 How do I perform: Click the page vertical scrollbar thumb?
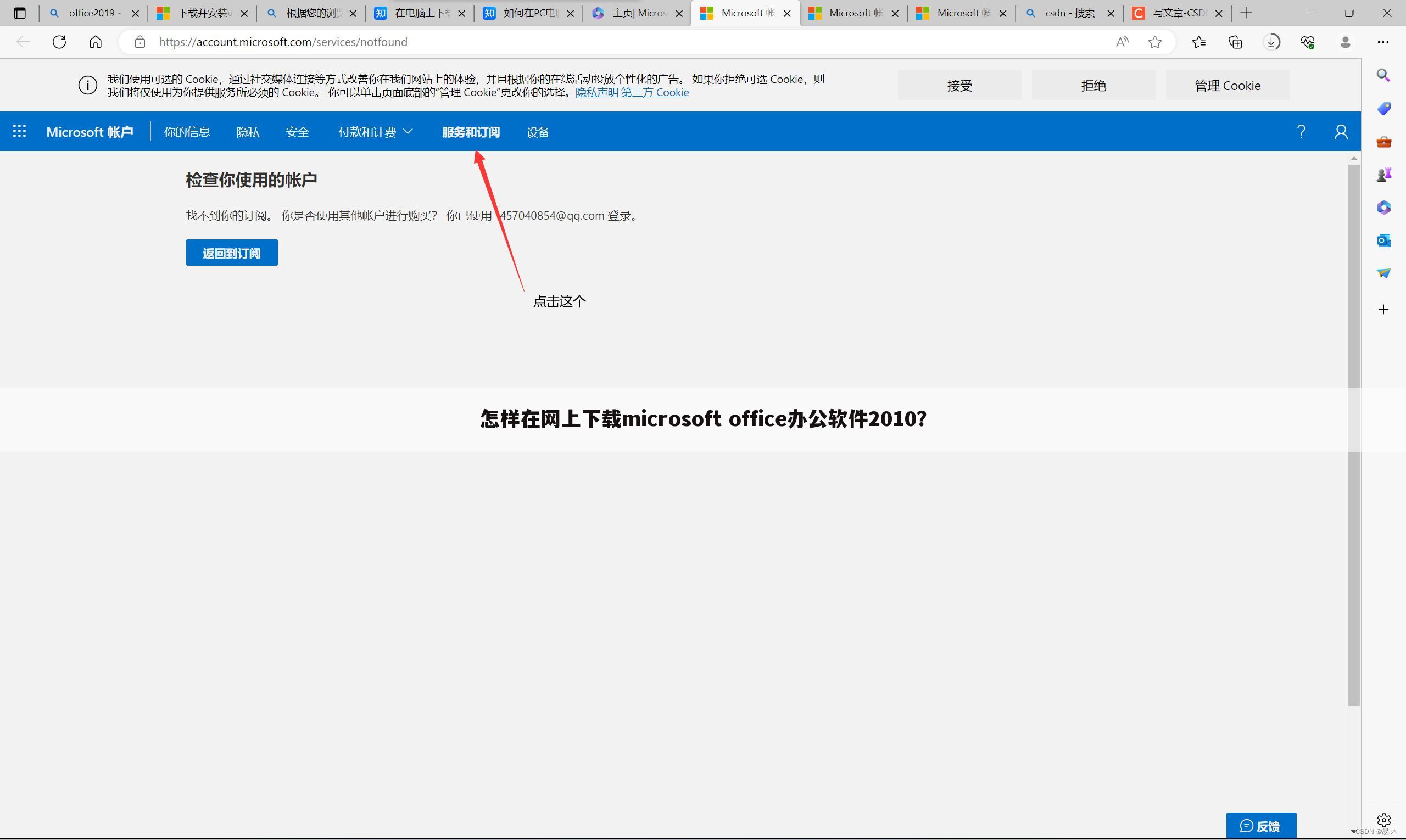pyautogui.click(x=1354, y=435)
